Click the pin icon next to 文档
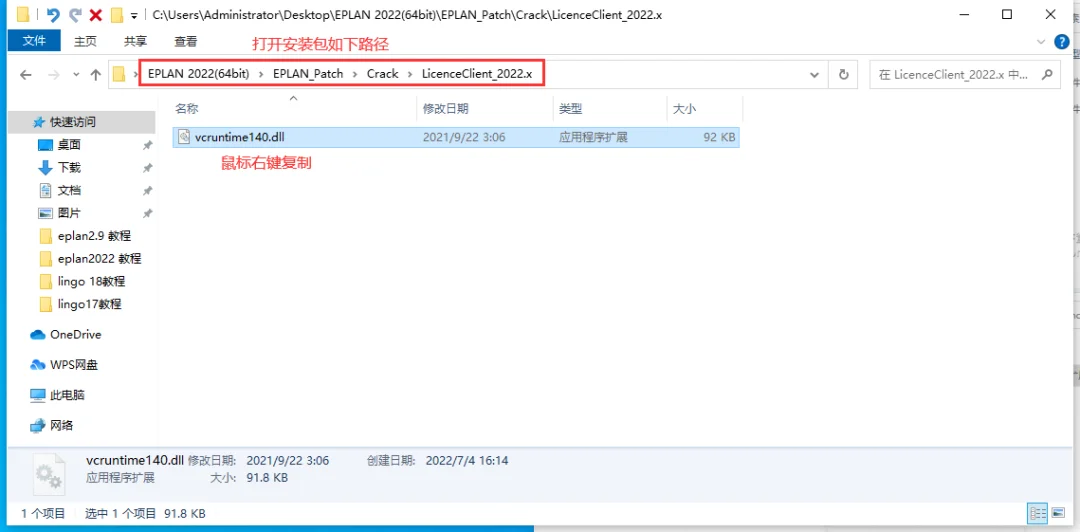 tap(147, 191)
